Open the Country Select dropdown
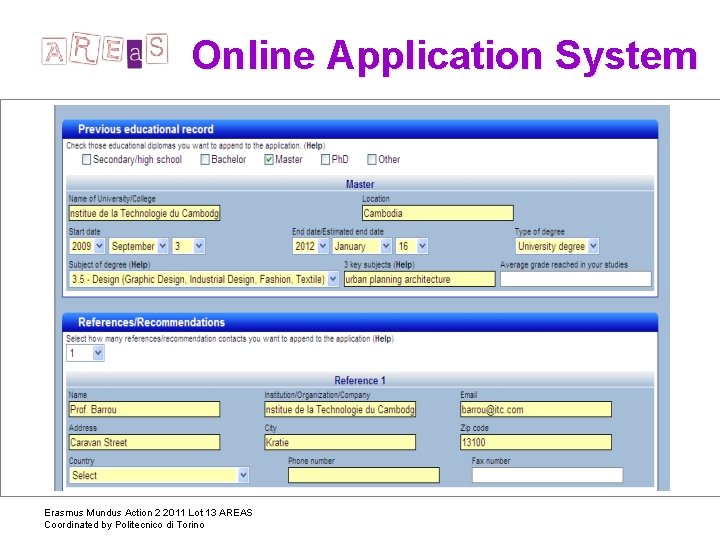The height and width of the screenshot is (540, 720). 159,475
